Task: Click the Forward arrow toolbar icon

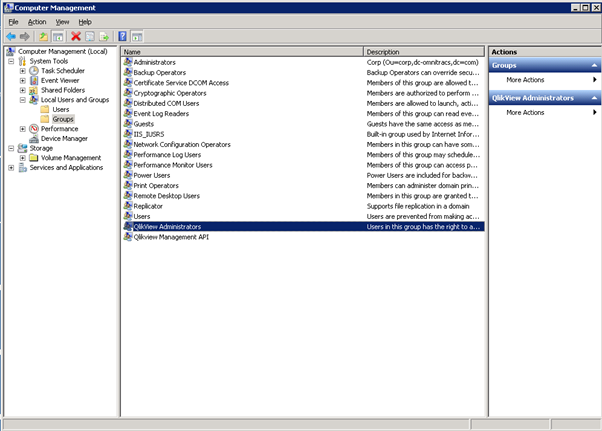Action: tap(25, 36)
